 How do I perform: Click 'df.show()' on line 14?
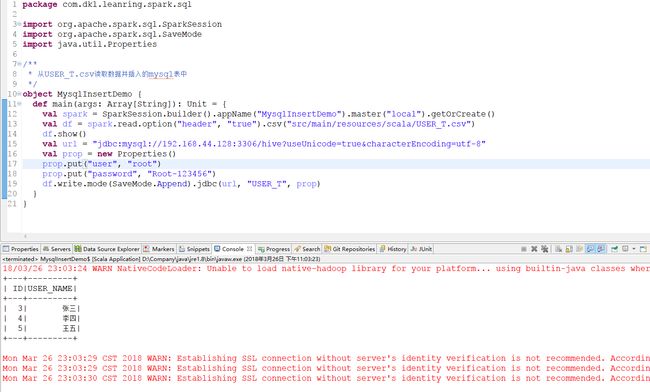pos(64,134)
